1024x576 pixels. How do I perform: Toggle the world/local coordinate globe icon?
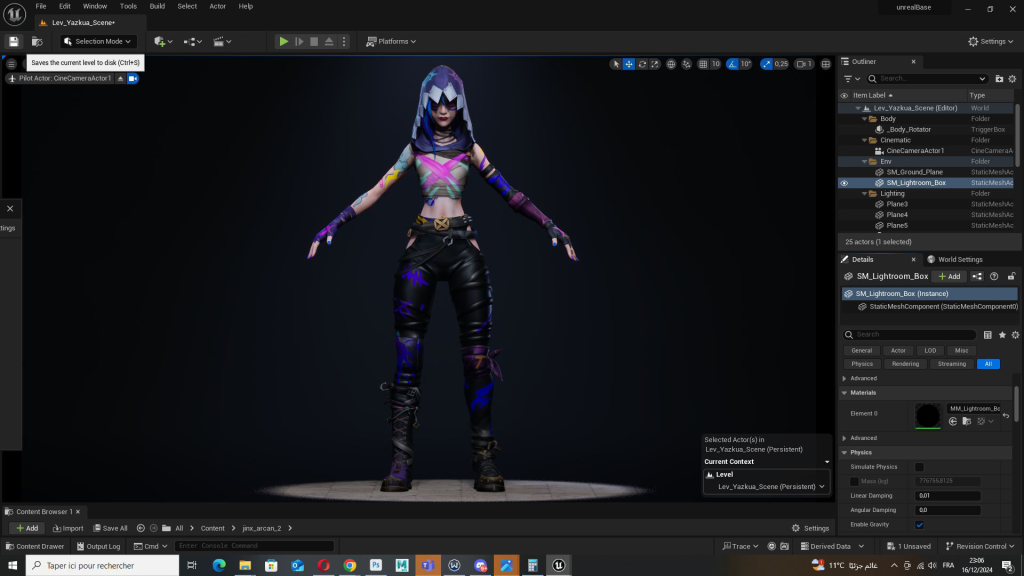tap(671, 64)
